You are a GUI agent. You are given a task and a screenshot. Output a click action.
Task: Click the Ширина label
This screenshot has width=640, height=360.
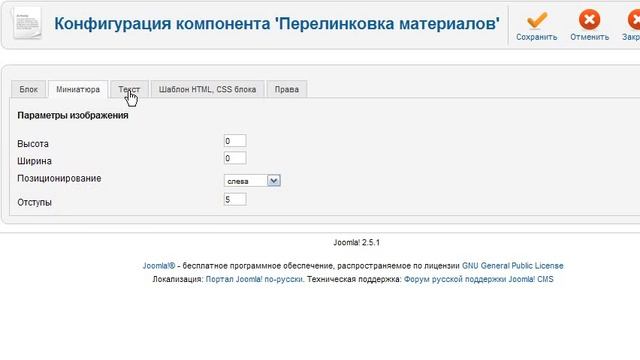(x=34, y=161)
